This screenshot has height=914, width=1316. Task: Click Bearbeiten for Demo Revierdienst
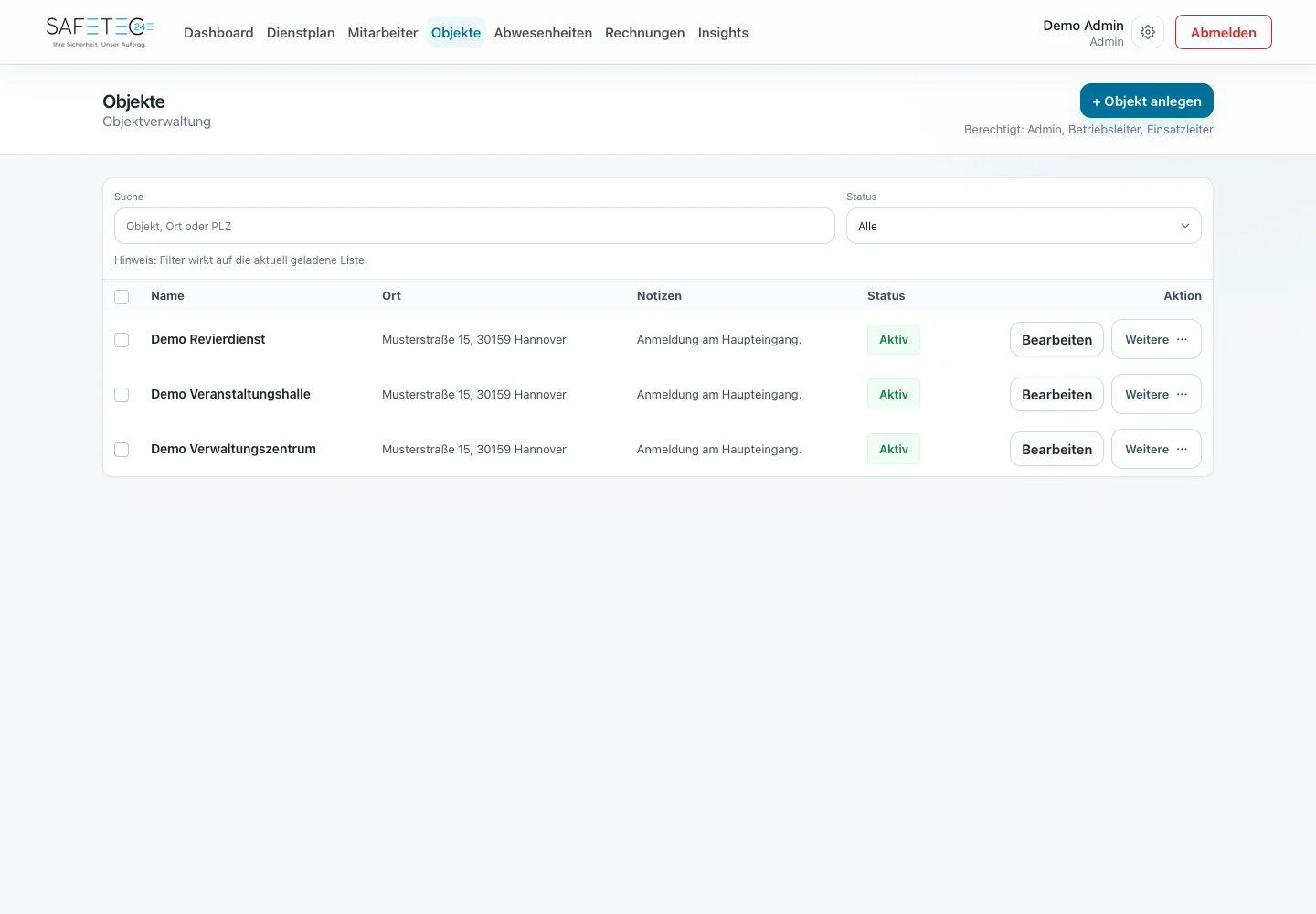point(1056,339)
